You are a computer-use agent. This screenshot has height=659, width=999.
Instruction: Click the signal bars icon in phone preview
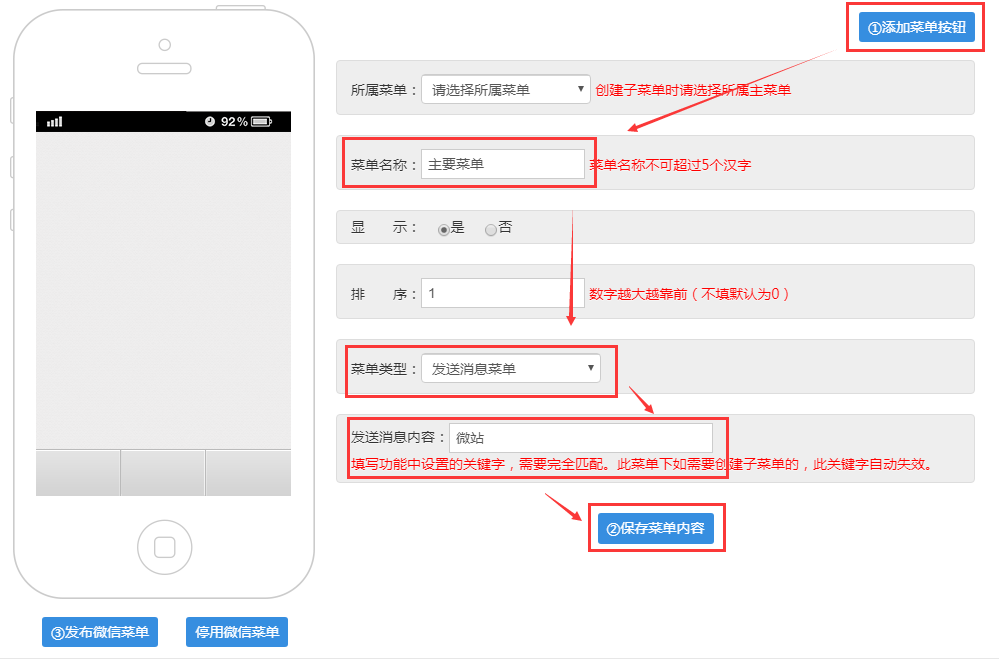[x=54, y=121]
